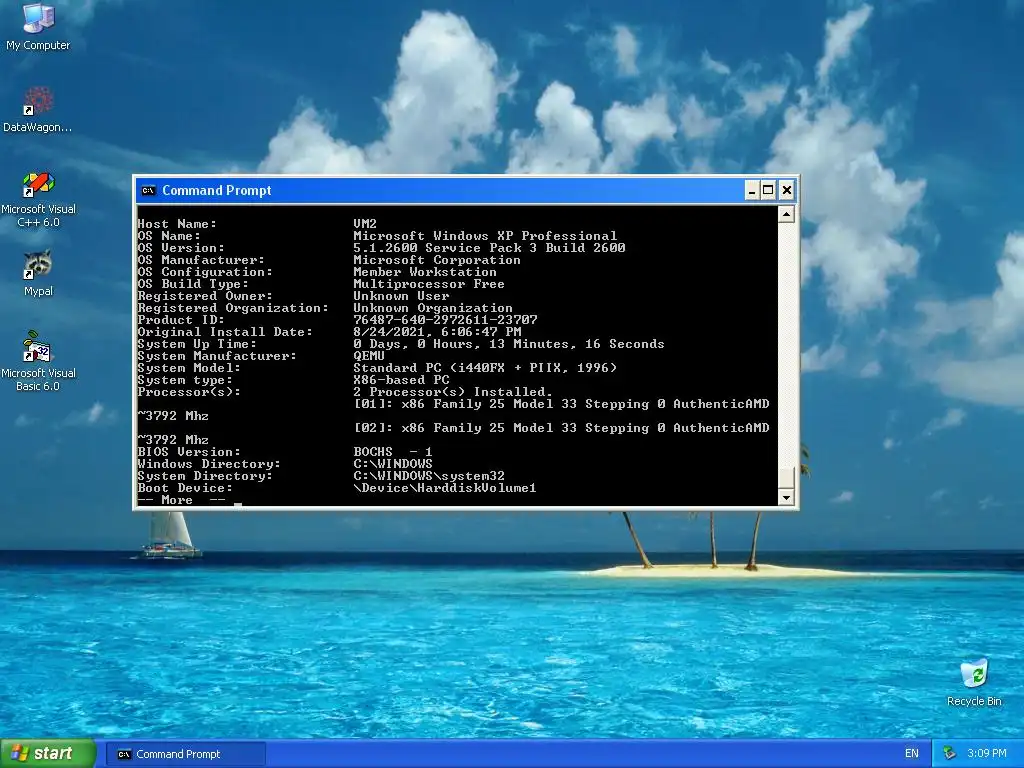This screenshot has width=1024, height=768.
Task: Click the system tray network icon
Action: coord(950,754)
